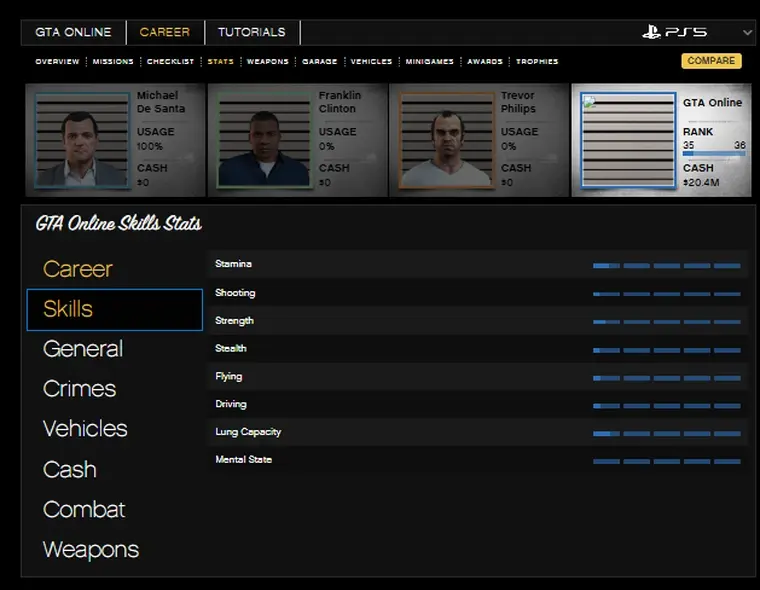Open the Tutorials tab

coord(251,32)
